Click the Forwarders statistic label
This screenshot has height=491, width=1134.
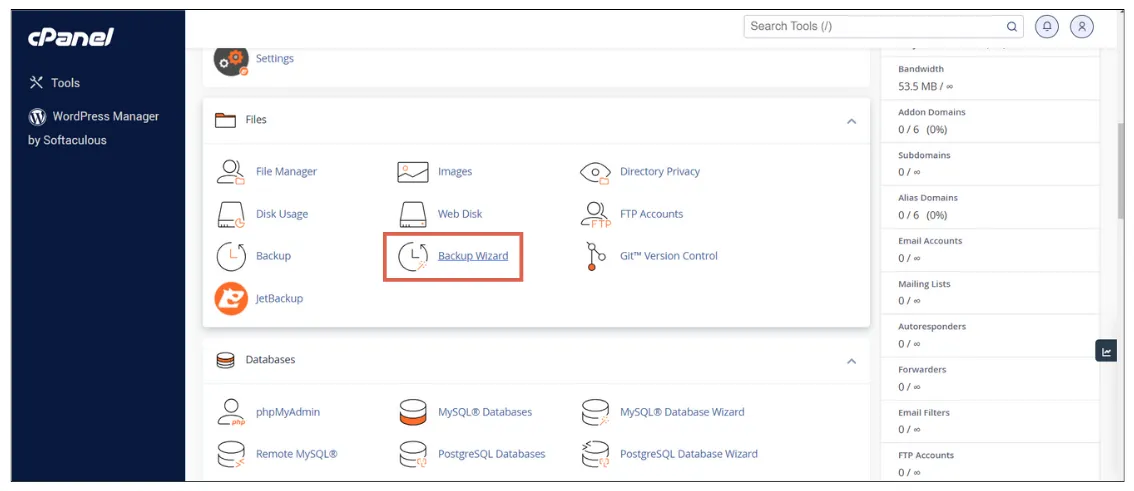coord(922,370)
